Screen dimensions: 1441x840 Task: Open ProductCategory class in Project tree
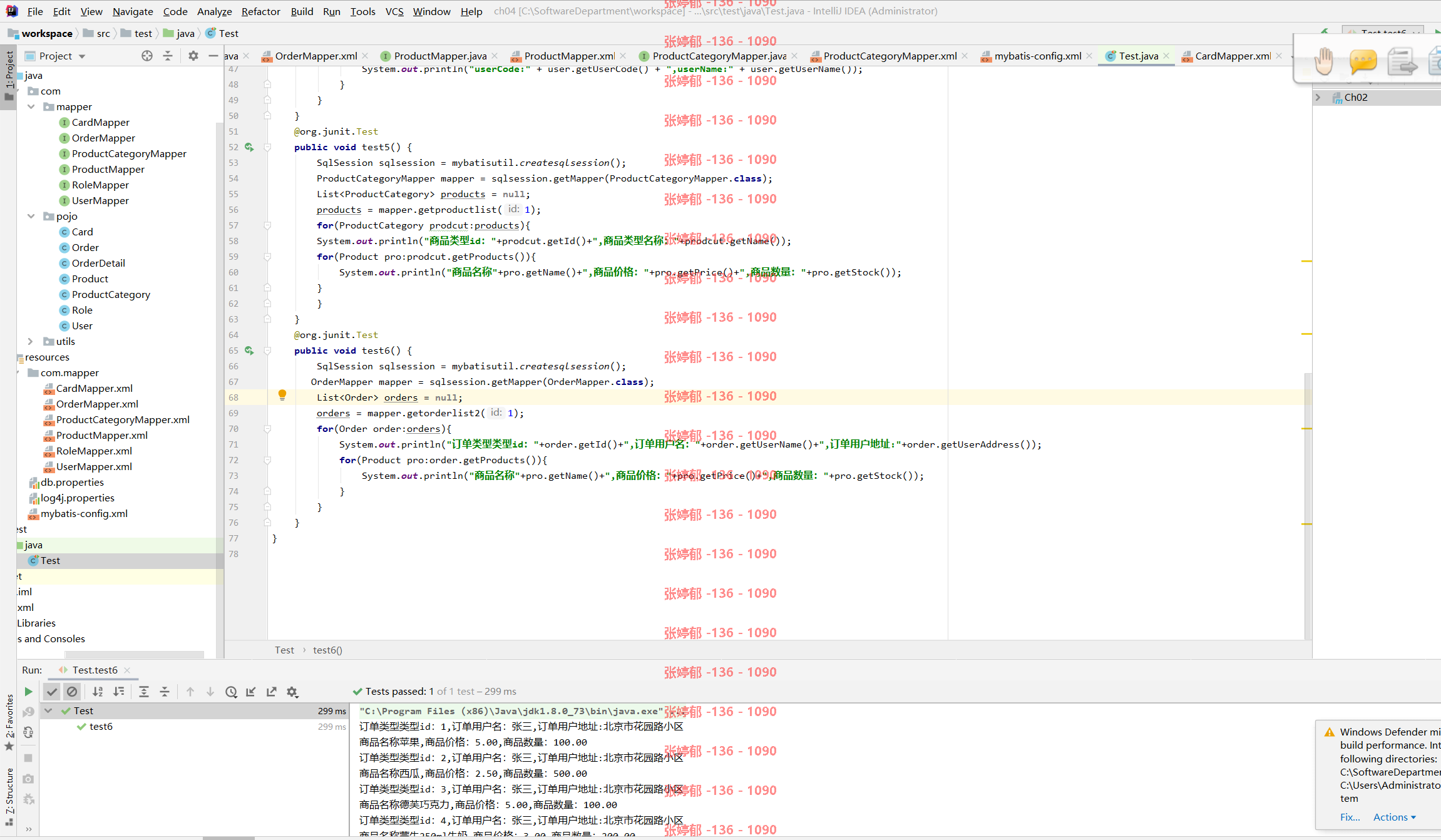click(111, 295)
